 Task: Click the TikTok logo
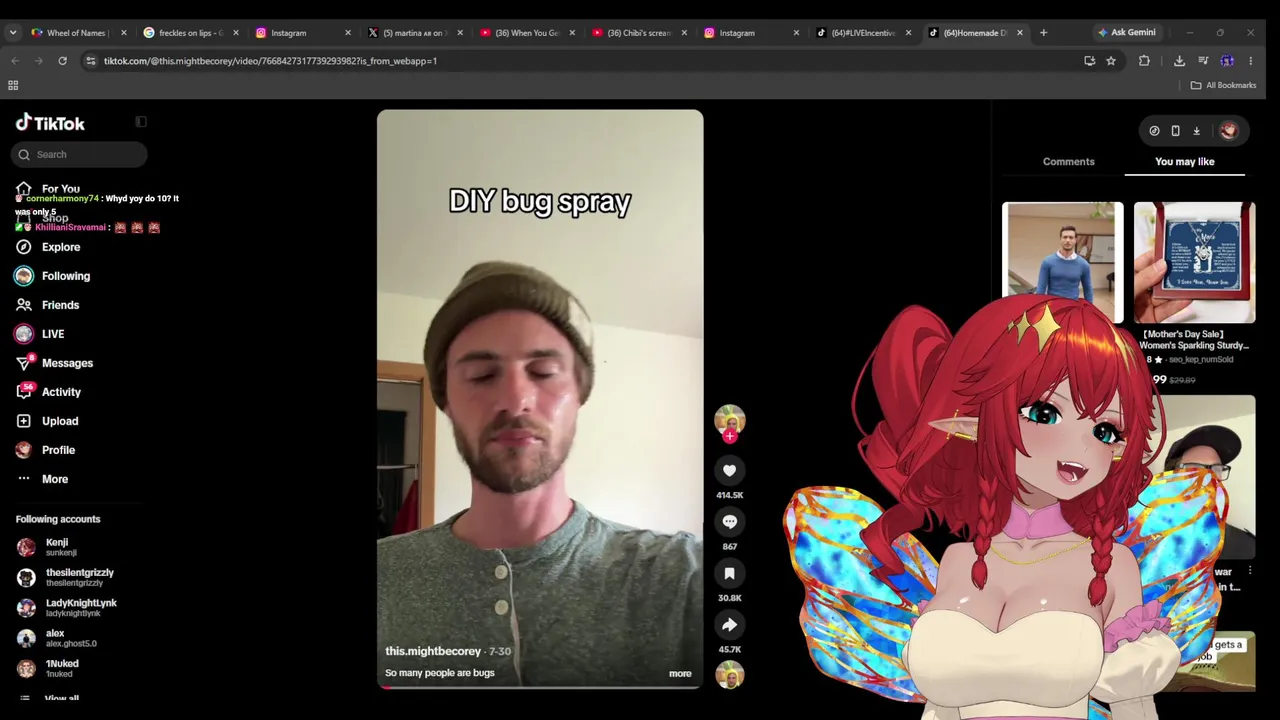50,123
